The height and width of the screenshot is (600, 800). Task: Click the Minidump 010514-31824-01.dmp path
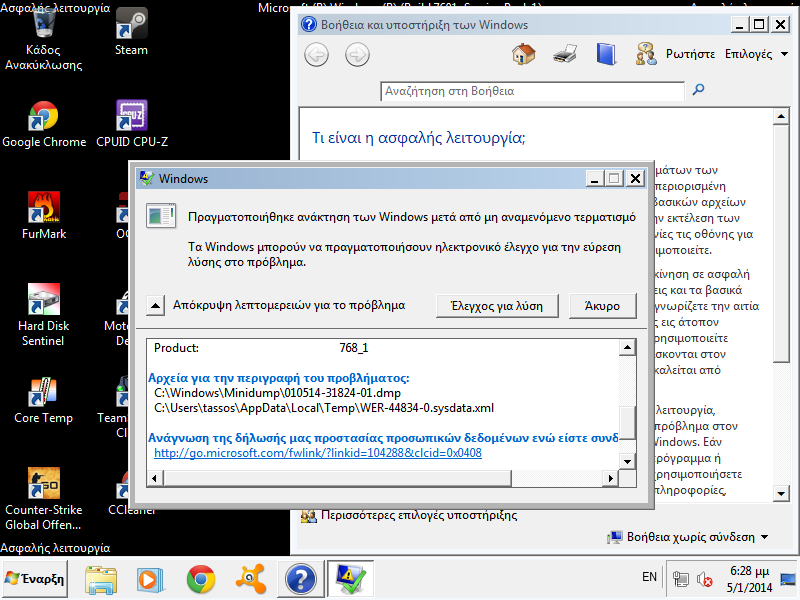[x=278, y=393]
